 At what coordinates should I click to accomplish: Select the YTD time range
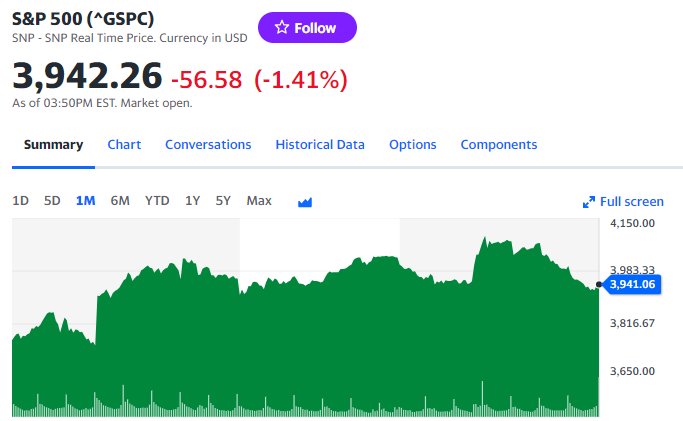click(x=157, y=201)
